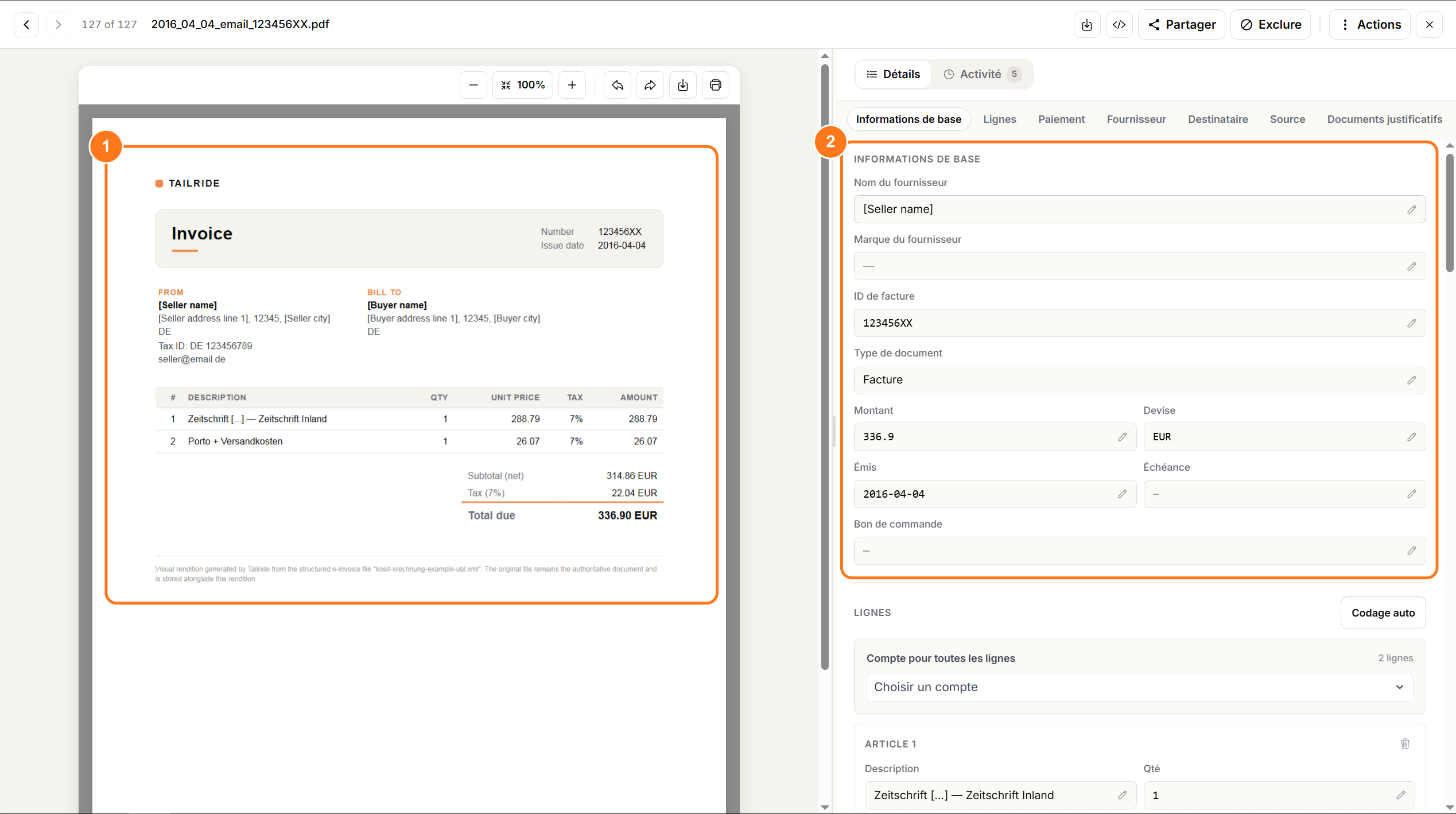
Task: Select the Informations de base tab
Action: [x=908, y=119]
